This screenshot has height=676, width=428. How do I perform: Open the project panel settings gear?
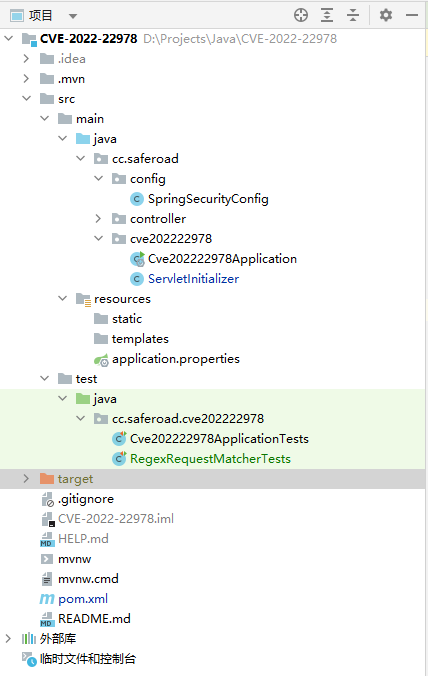386,15
